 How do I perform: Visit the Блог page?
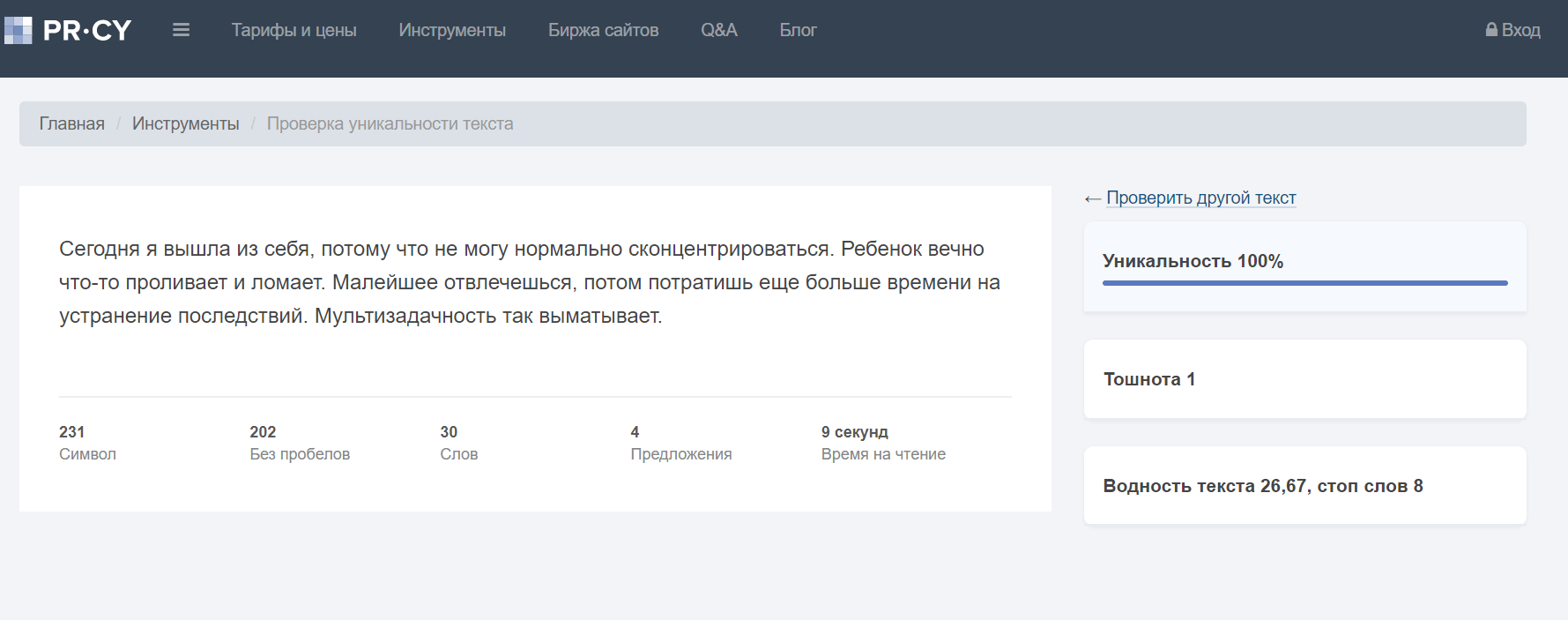[x=798, y=30]
